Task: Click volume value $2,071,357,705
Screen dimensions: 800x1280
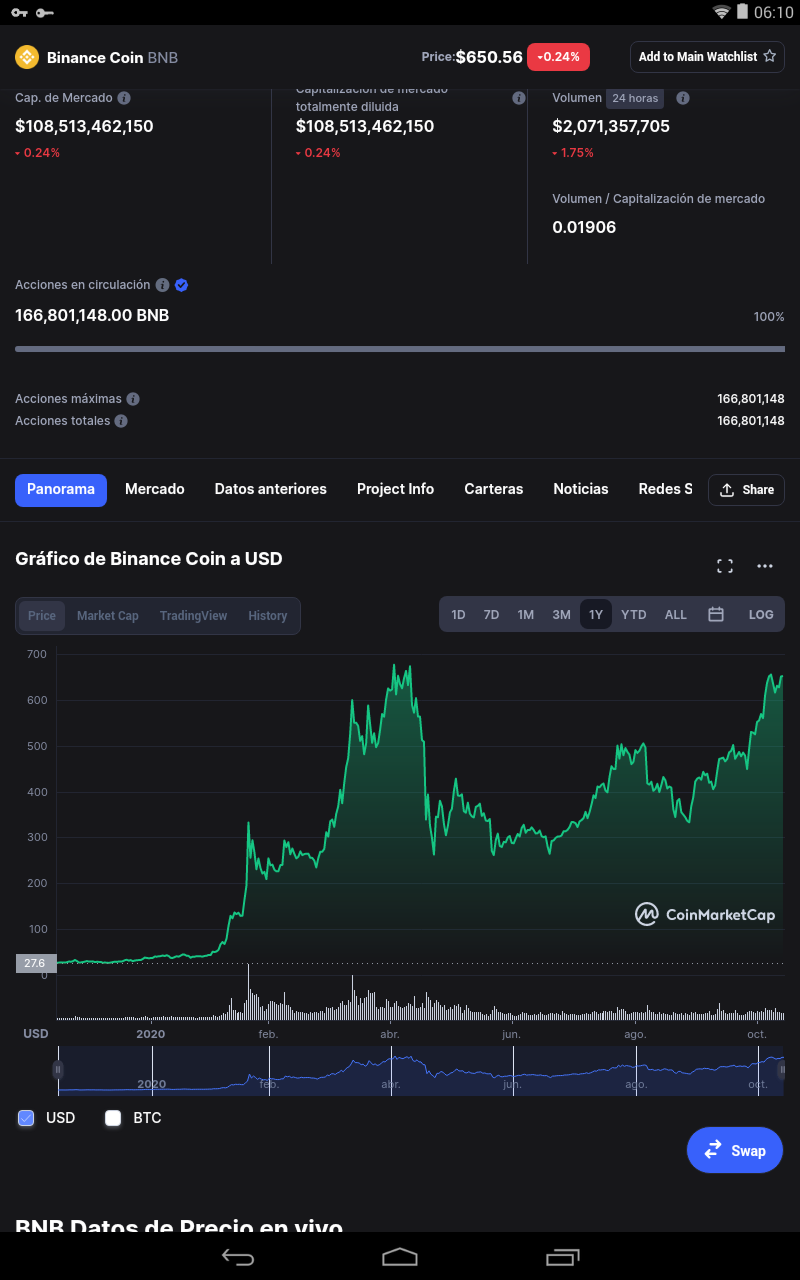Action: tap(611, 127)
